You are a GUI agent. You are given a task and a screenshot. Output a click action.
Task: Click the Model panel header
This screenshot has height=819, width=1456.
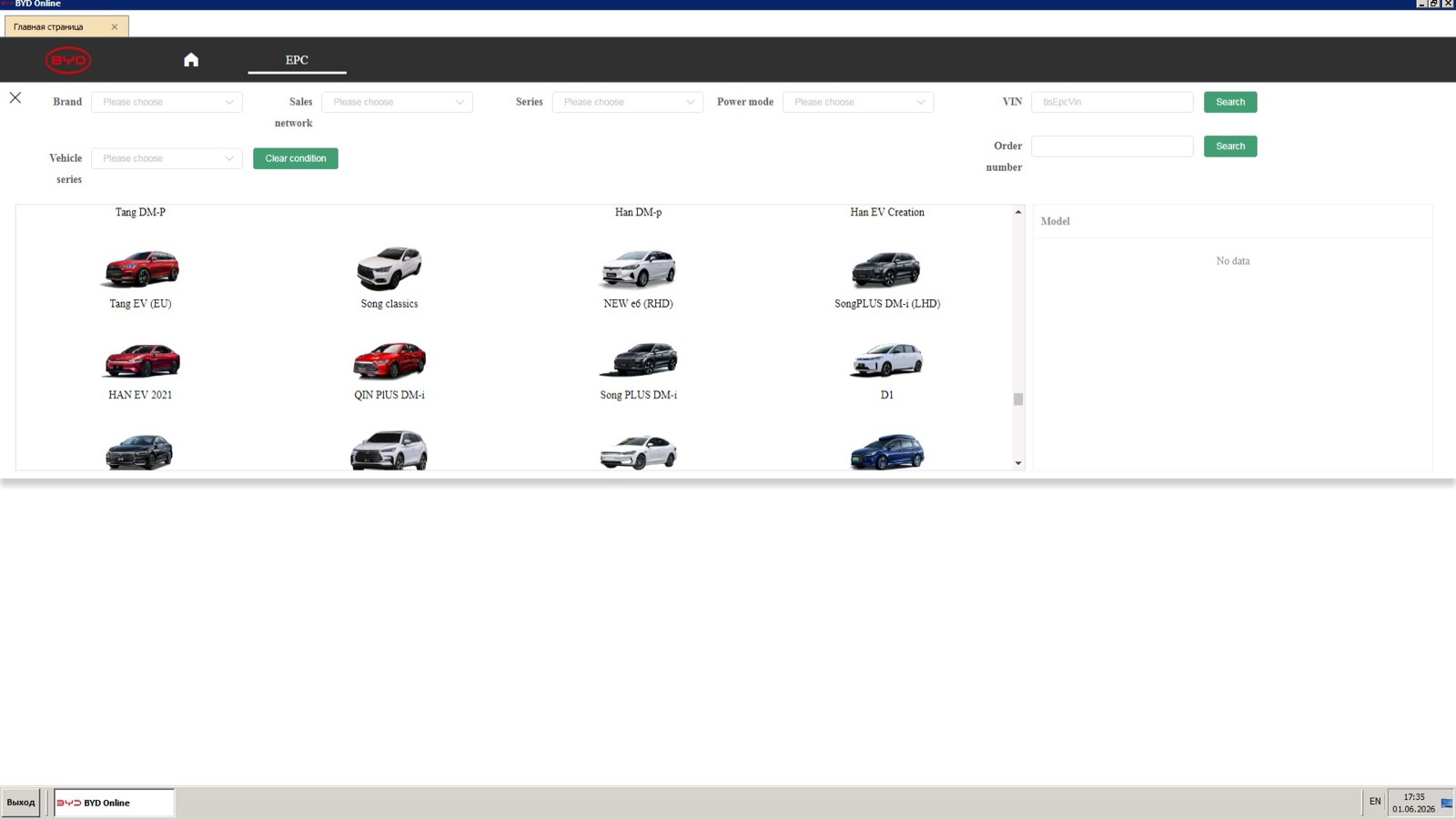tap(1232, 221)
